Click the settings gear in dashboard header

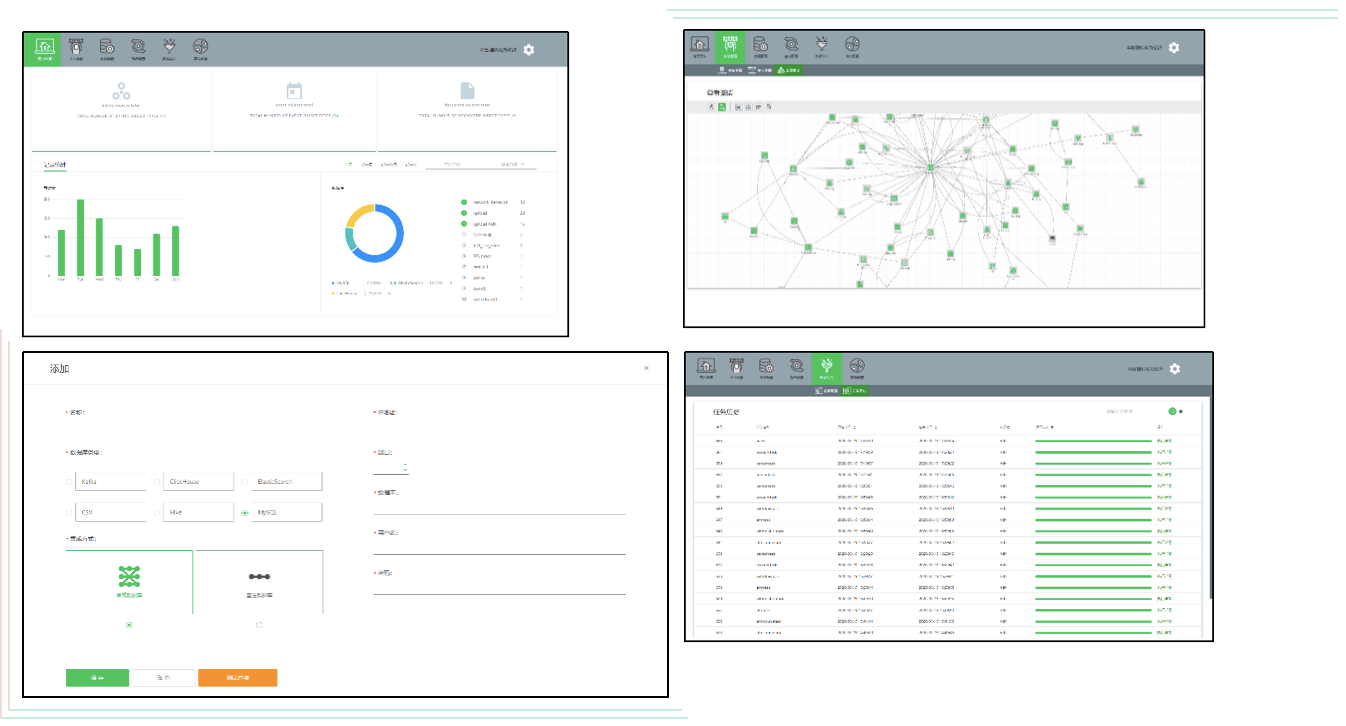pyautogui.click(x=529, y=49)
